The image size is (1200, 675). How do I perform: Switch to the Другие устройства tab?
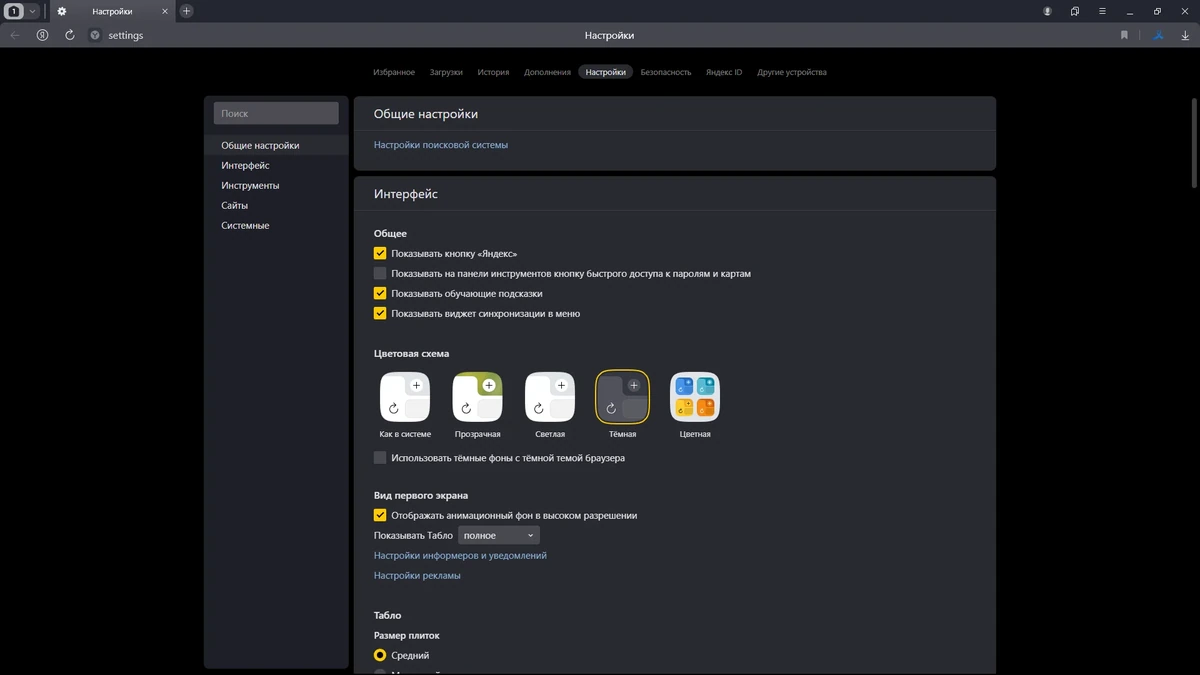[792, 72]
